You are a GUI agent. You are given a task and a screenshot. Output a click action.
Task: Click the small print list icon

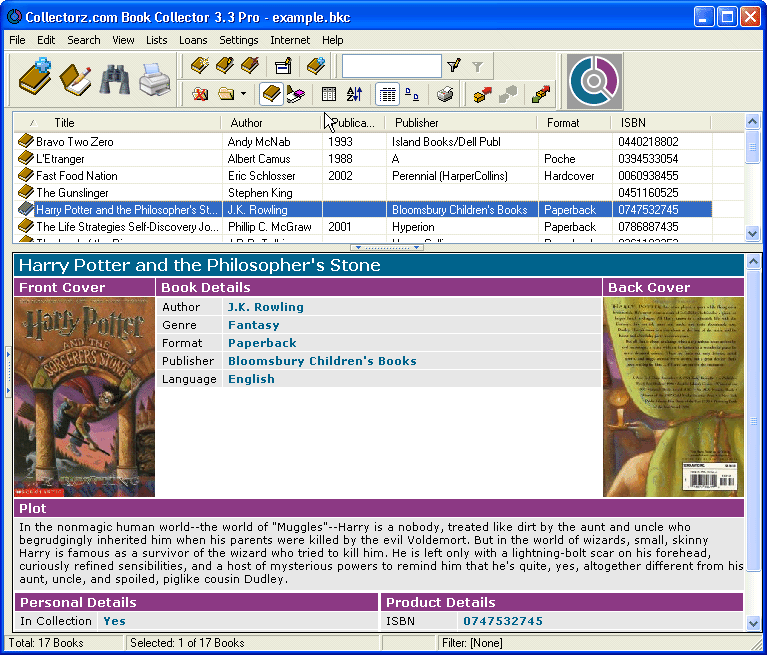pyautogui.click(x=445, y=94)
